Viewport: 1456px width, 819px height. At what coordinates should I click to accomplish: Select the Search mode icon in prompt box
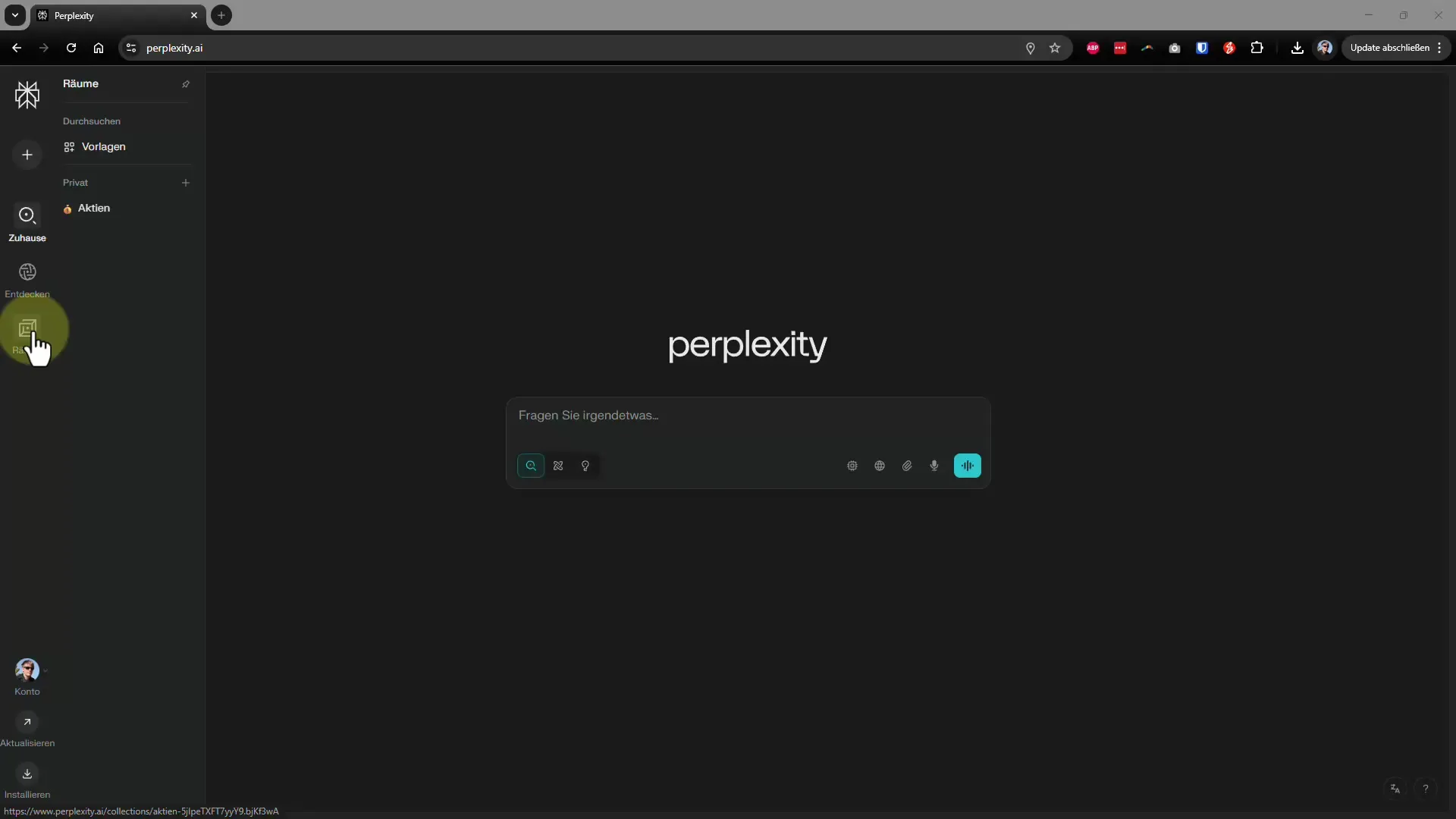pos(531,466)
